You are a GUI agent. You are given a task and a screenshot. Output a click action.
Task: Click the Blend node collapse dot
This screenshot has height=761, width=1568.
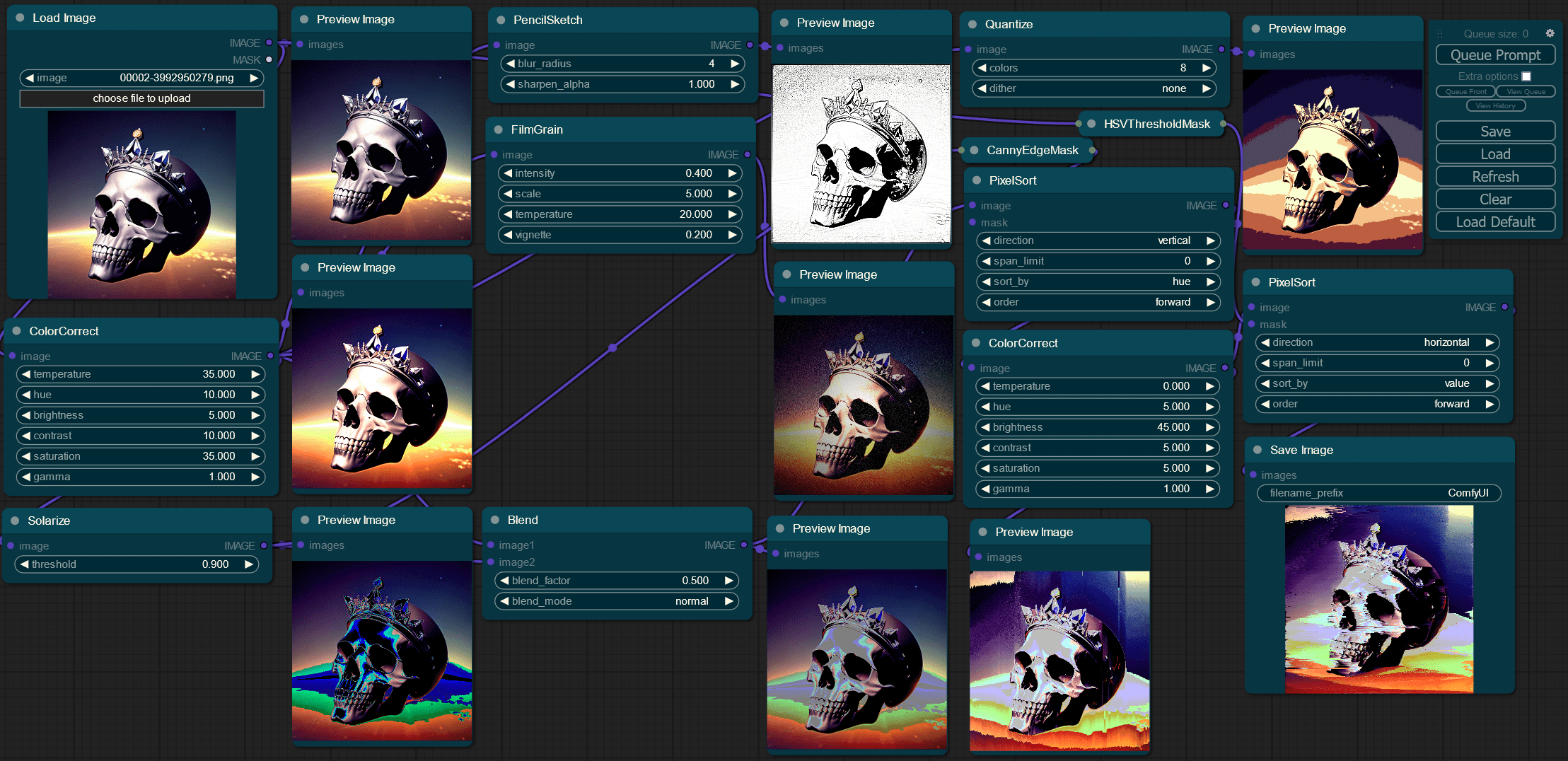click(x=495, y=520)
